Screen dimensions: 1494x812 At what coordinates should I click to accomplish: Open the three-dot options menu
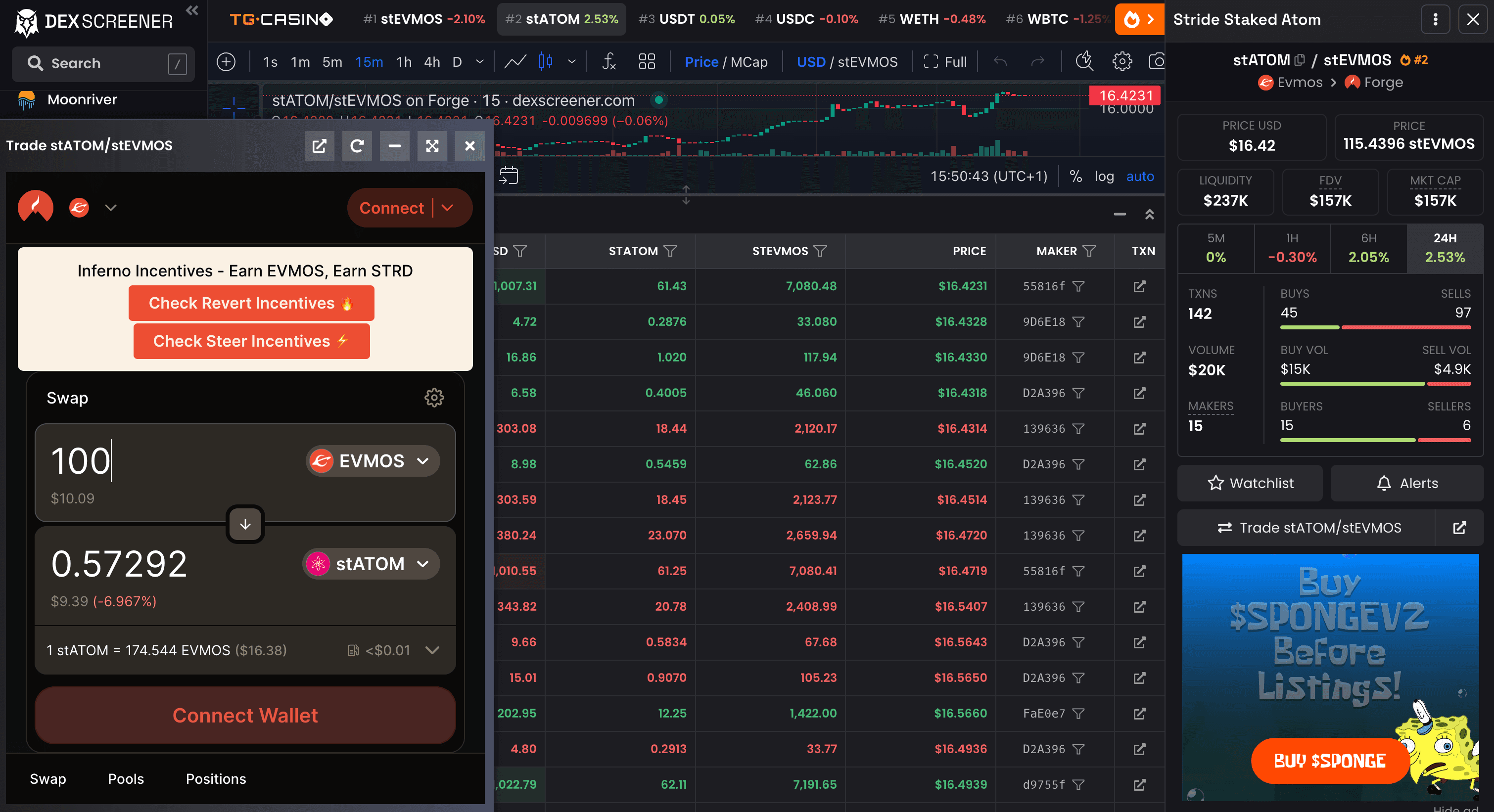pyautogui.click(x=1436, y=20)
